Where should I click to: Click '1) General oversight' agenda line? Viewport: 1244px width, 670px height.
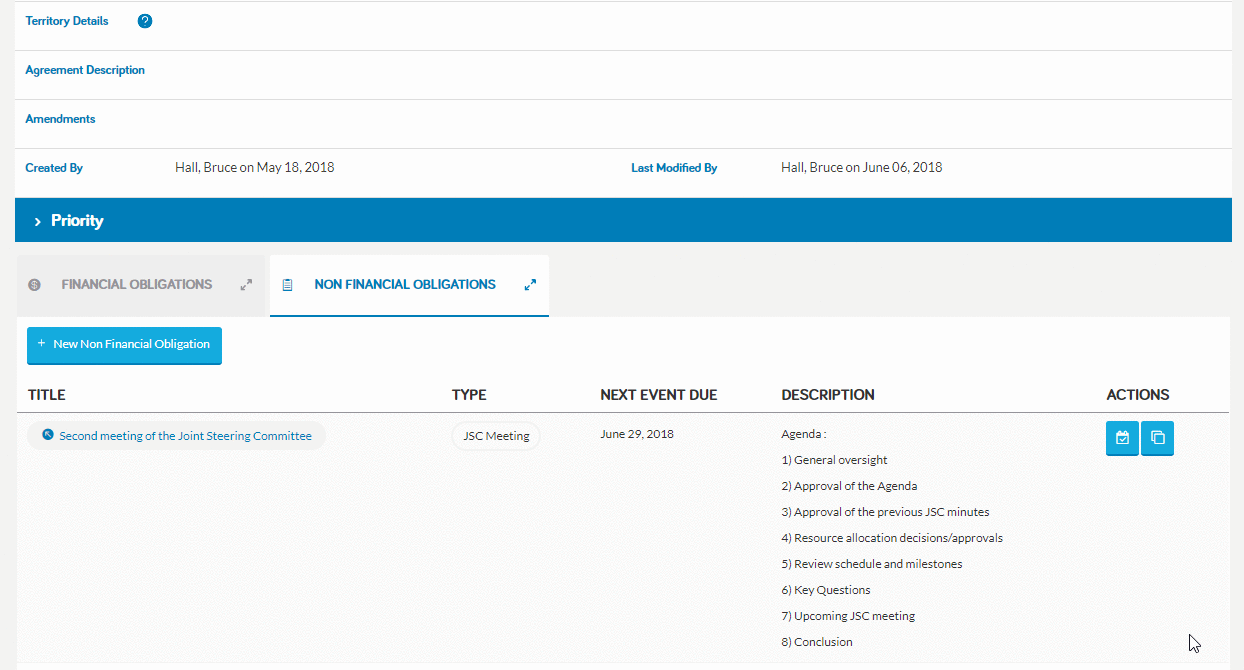coord(834,460)
